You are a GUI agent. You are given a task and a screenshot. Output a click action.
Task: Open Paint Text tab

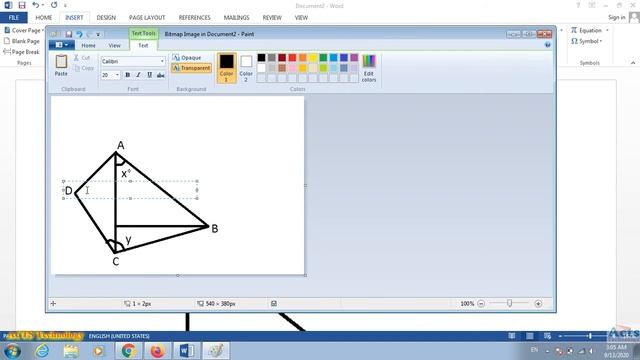(143, 45)
